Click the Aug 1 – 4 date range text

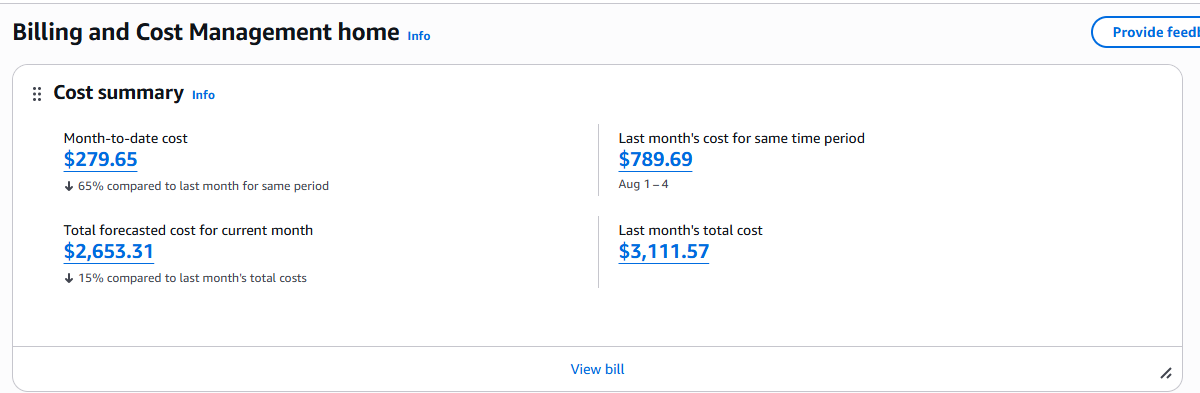tap(644, 185)
